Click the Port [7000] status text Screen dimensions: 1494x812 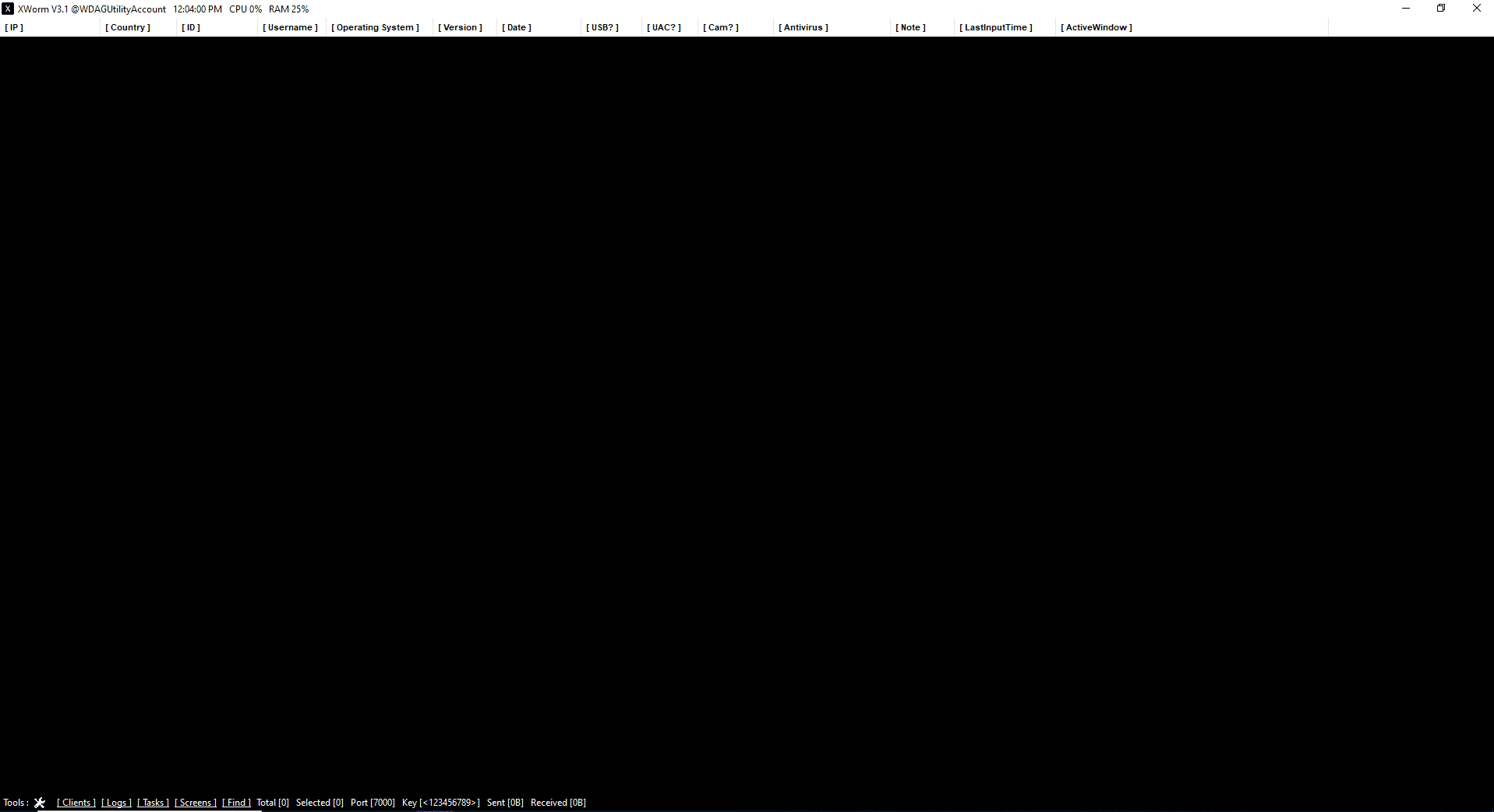tap(373, 803)
